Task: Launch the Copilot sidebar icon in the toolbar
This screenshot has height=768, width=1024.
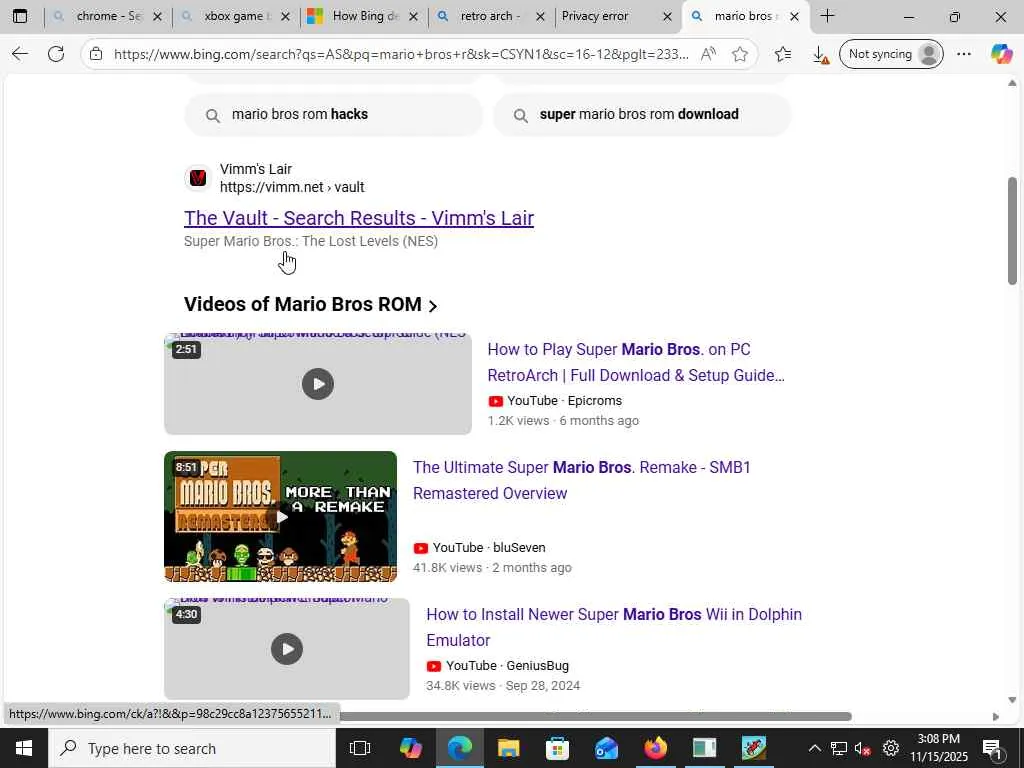Action: coord(1001,54)
